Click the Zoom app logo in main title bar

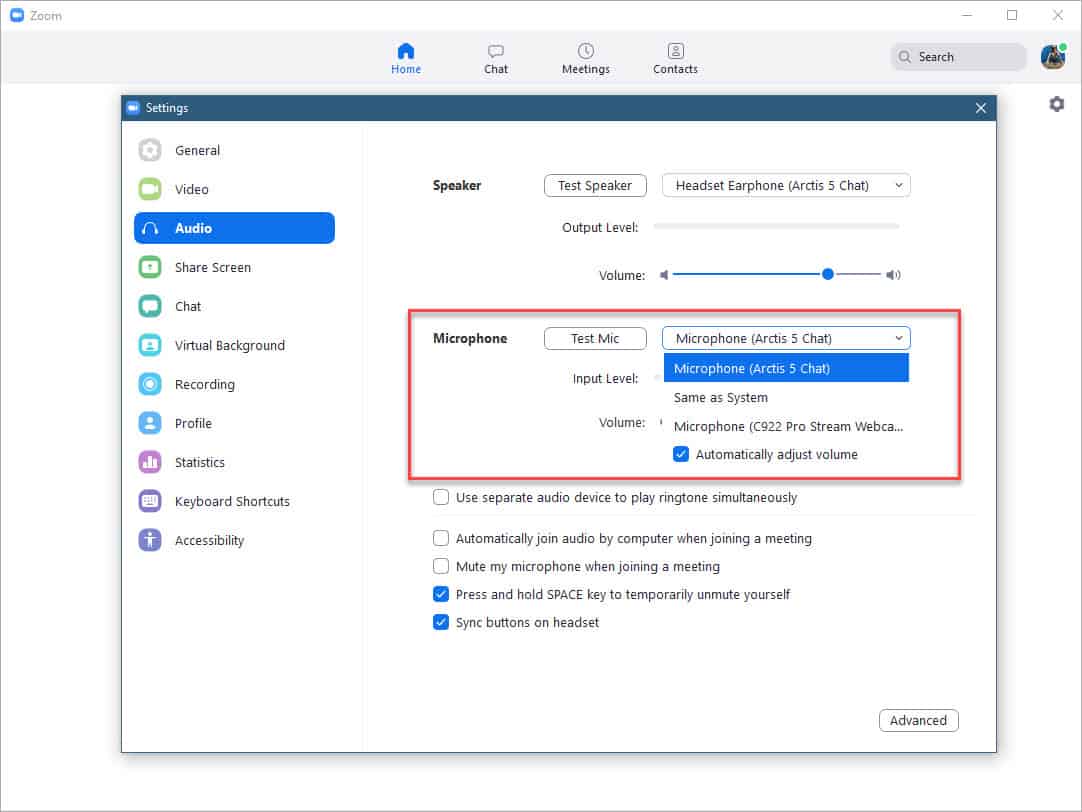(x=17, y=15)
